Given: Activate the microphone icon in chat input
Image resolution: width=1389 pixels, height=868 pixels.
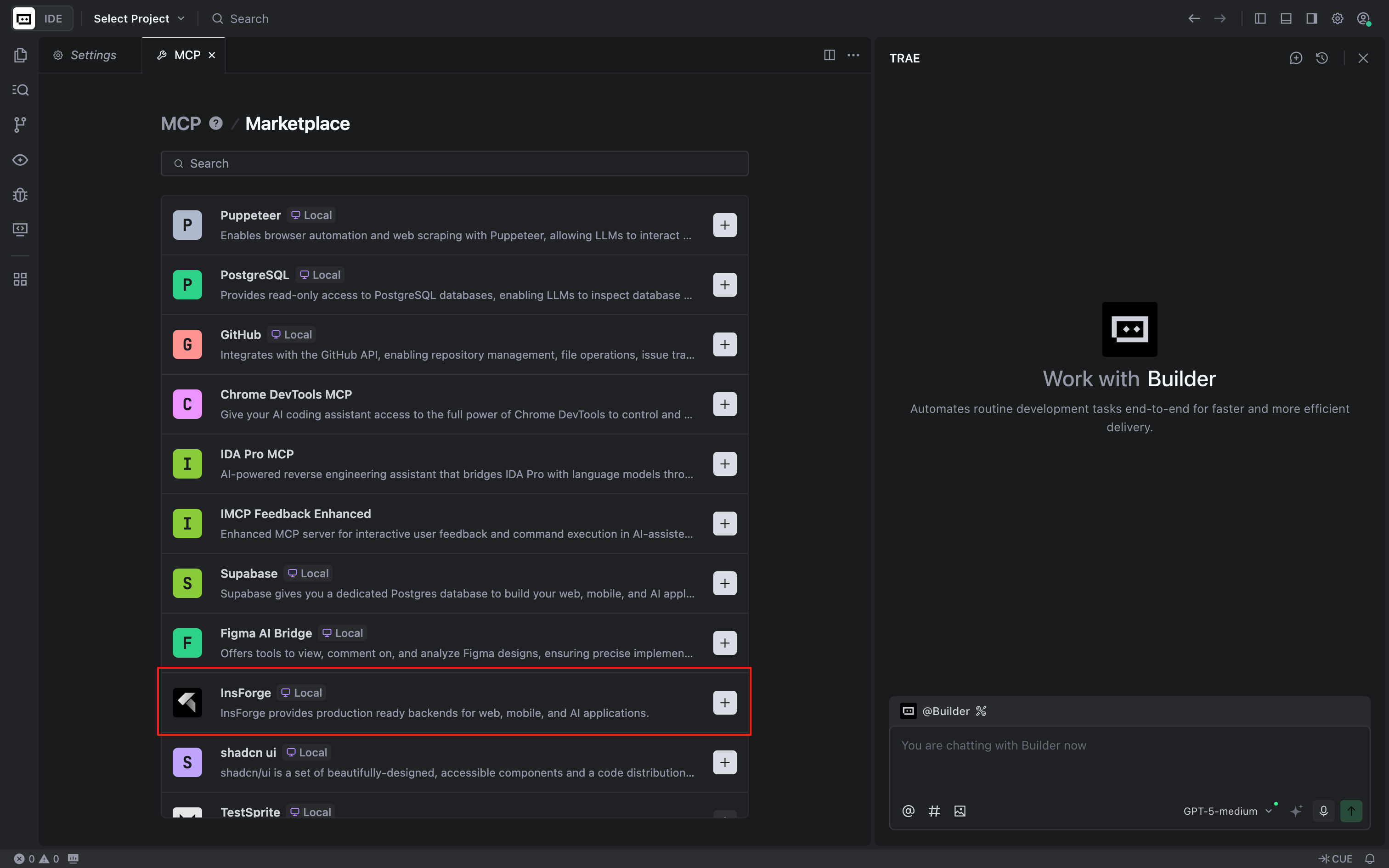Looking at the screenshot, I should coord(1324,811).
